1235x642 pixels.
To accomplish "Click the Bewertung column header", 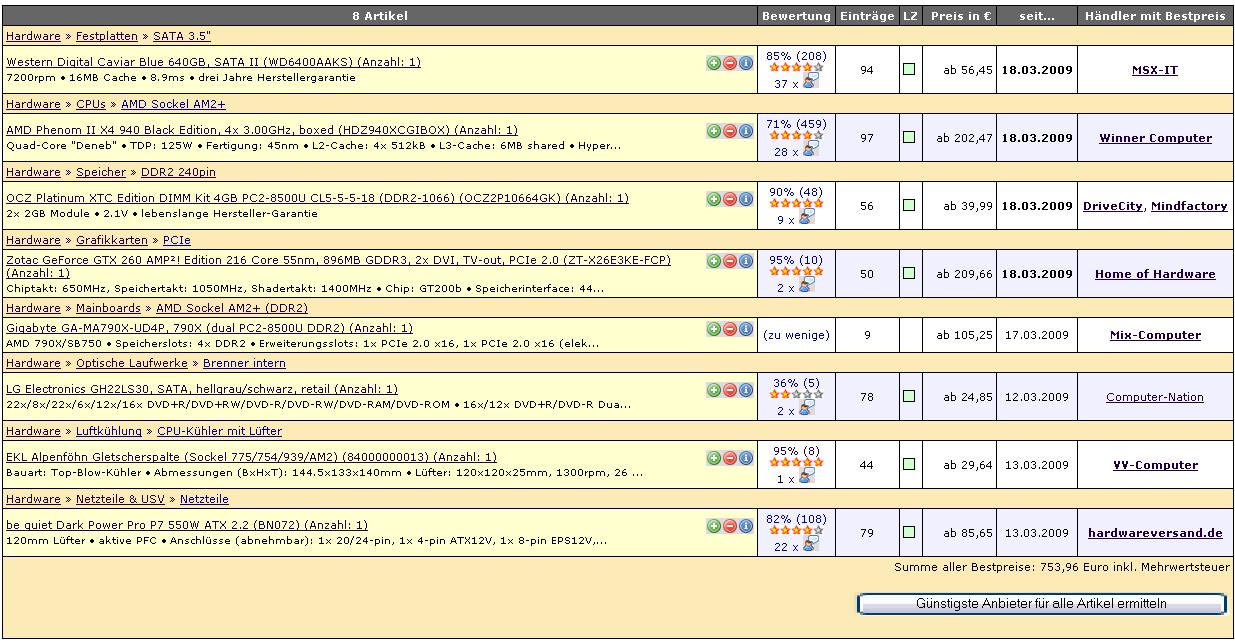I will pyautogui.click(x=796, y=16).
